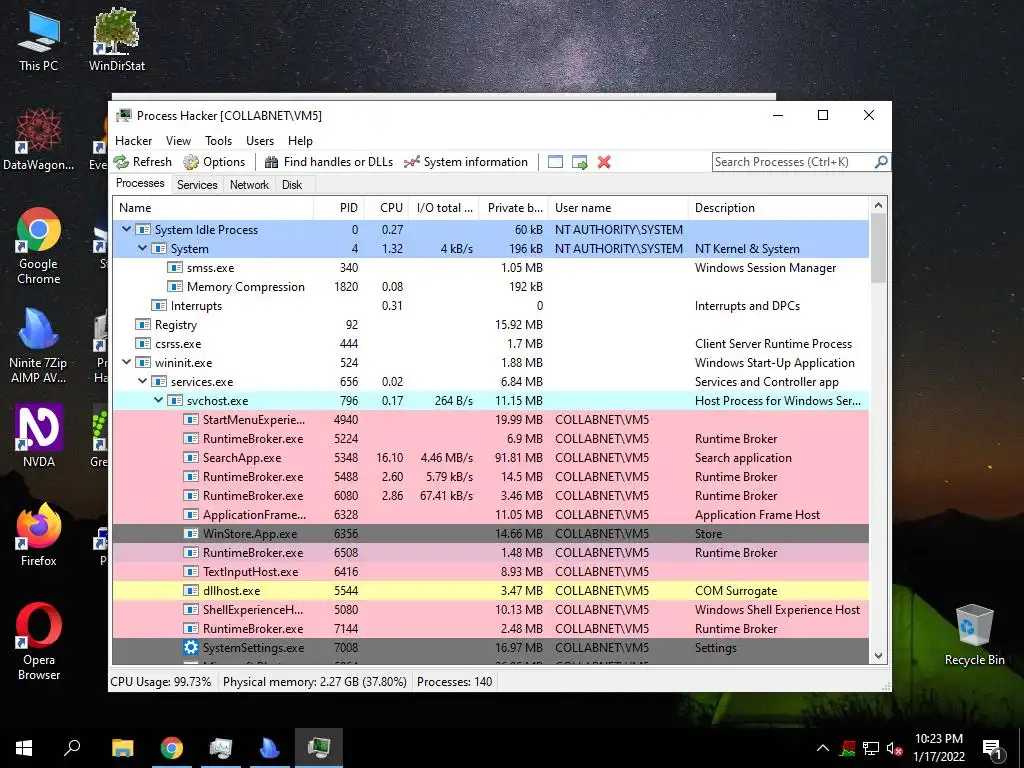This screenshot has height=768, width=1024.
Task: Click the Refresh toolbar button
Action: [142, 162]
